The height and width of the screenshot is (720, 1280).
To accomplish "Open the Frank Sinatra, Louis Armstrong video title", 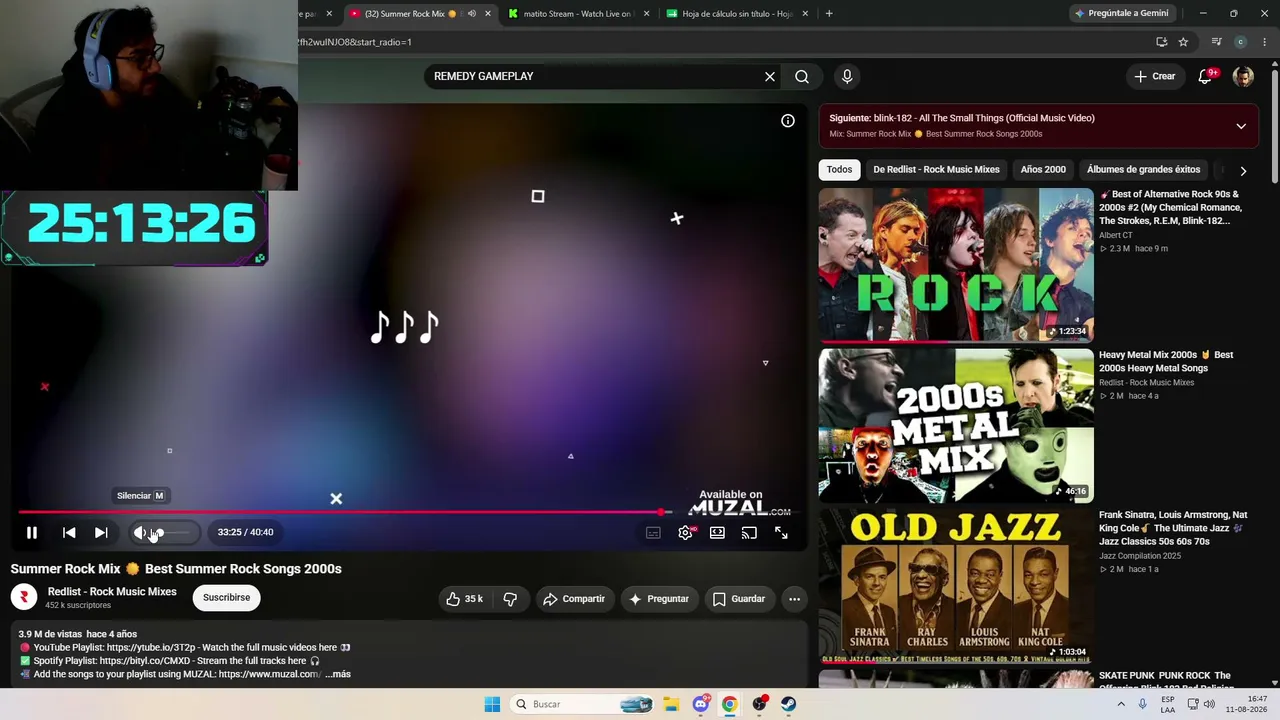I will [x=1173, y=528].
